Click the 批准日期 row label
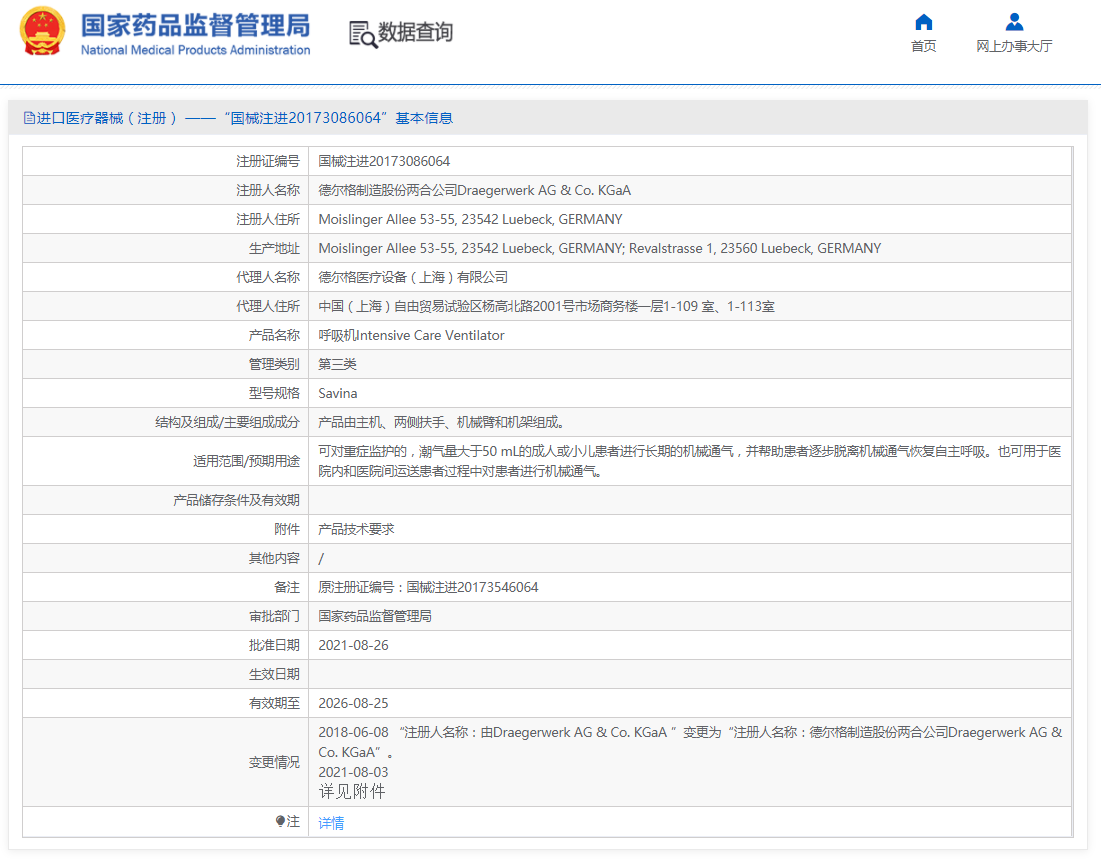 274,645
